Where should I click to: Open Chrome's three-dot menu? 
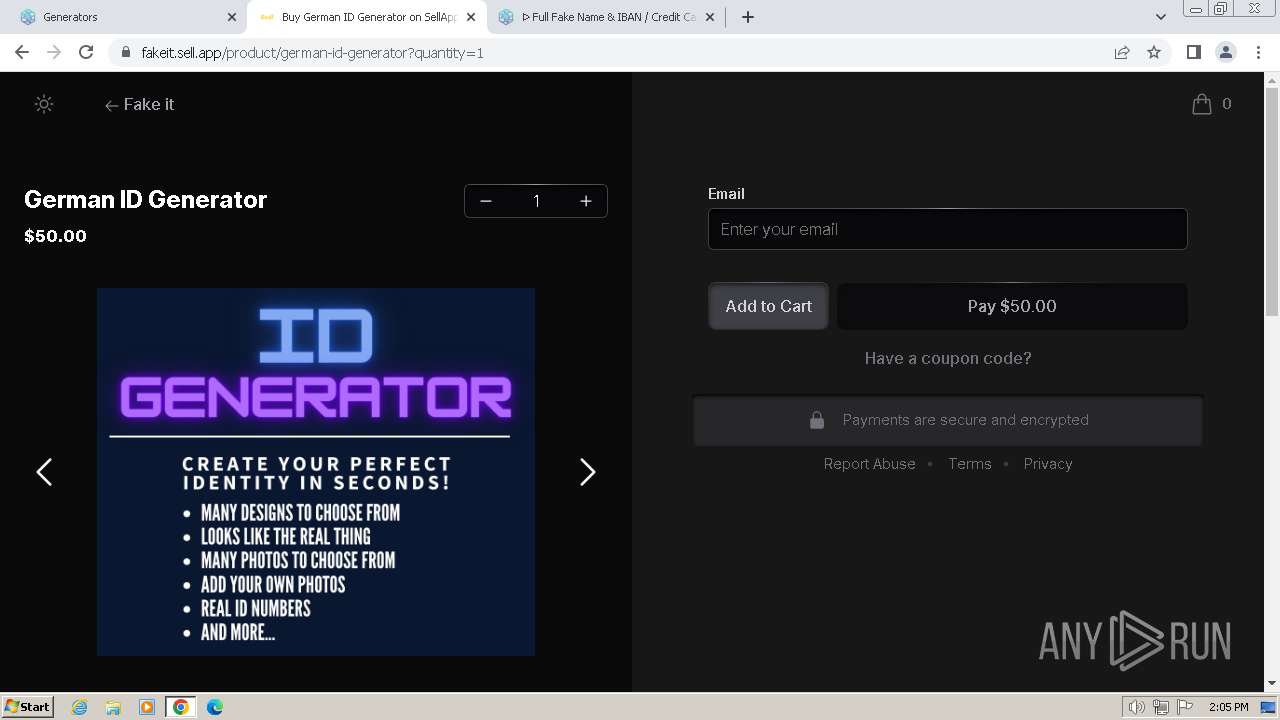click(x=1259, y=52)
